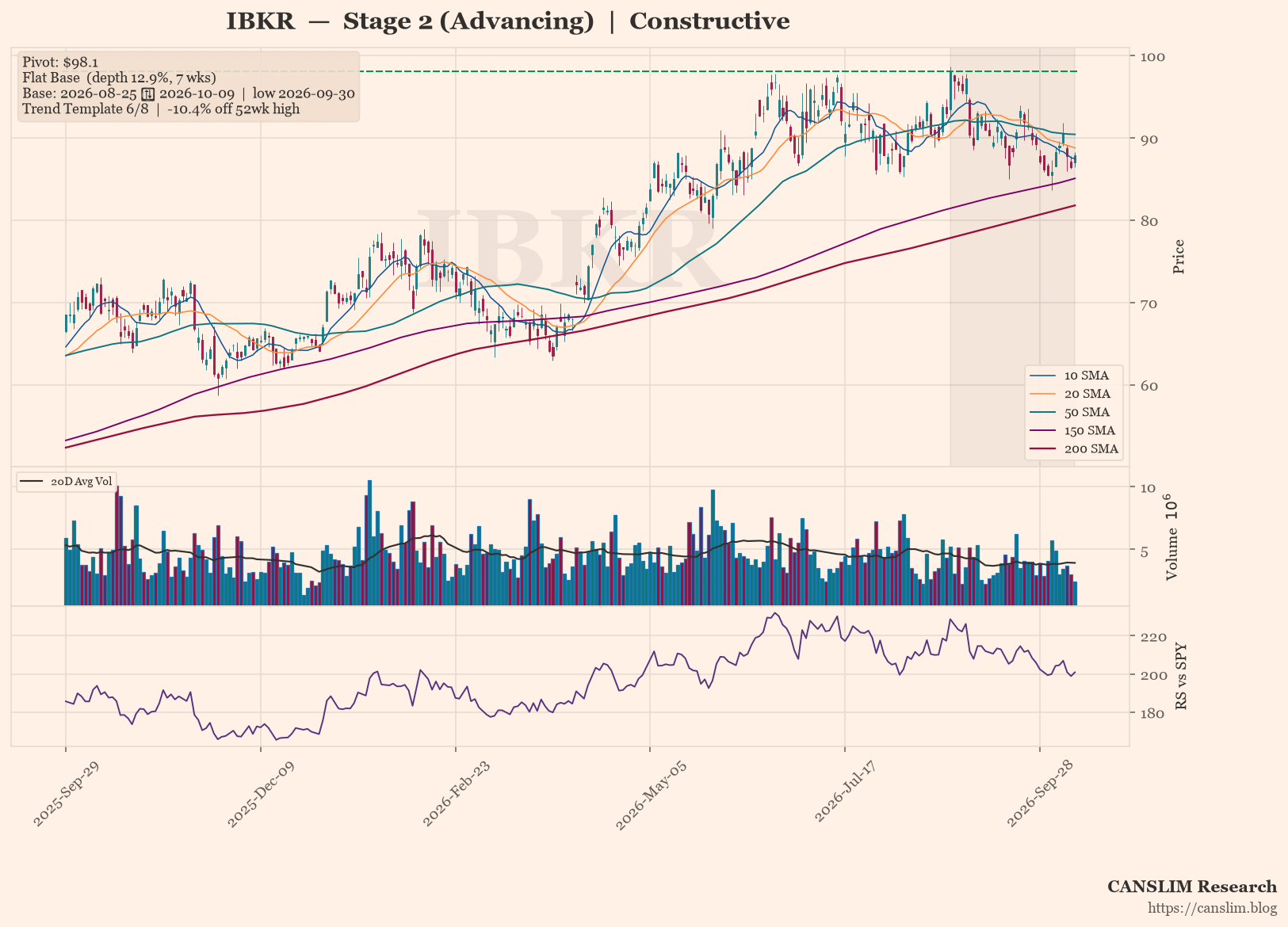The height and width of the screenshot is (927, 1288).
Task: Click price axis tick '90'
Action: pos(1148,139)
